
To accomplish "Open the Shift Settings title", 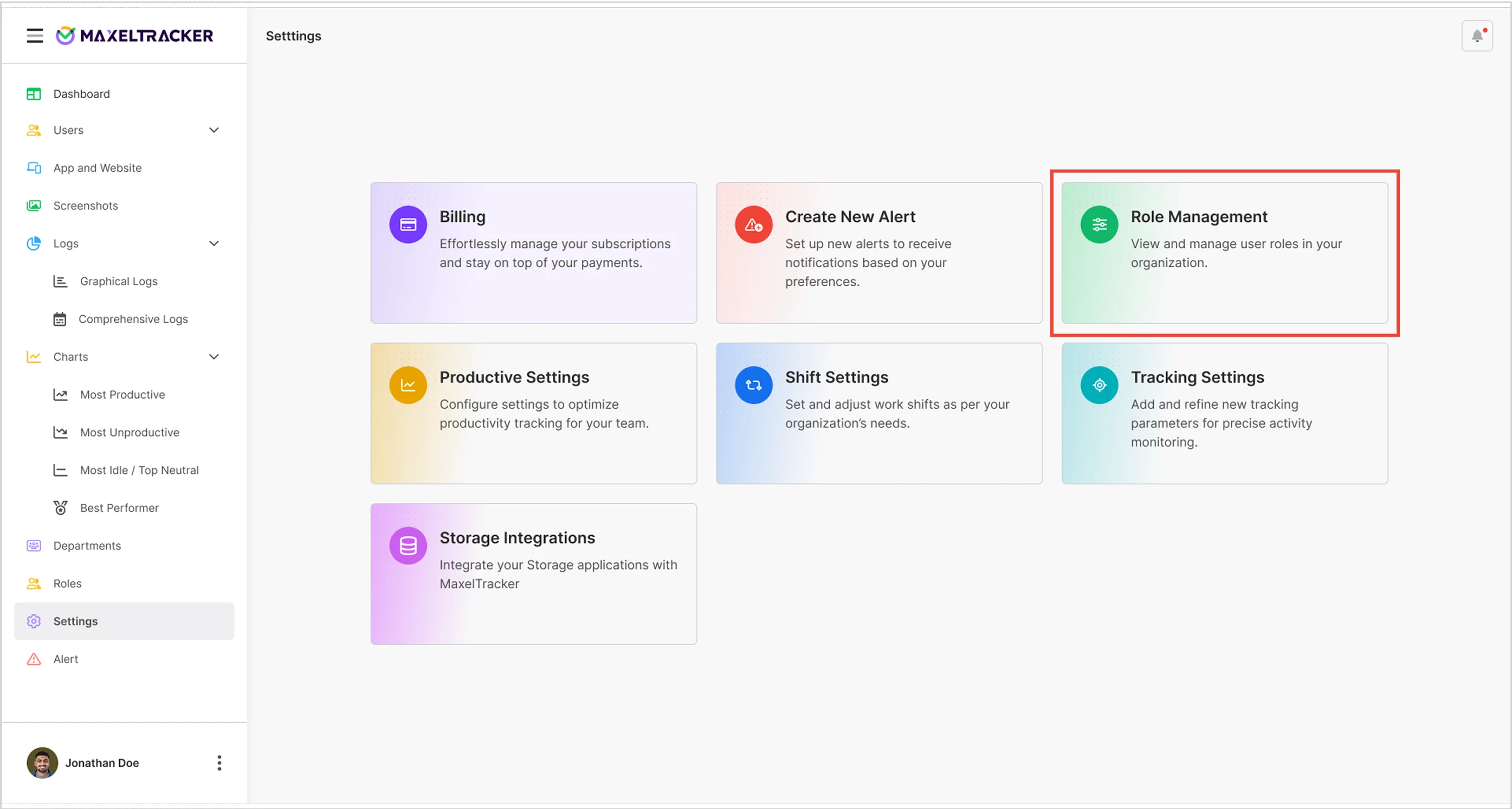I will pyautogui.click(x=837, y=377).
